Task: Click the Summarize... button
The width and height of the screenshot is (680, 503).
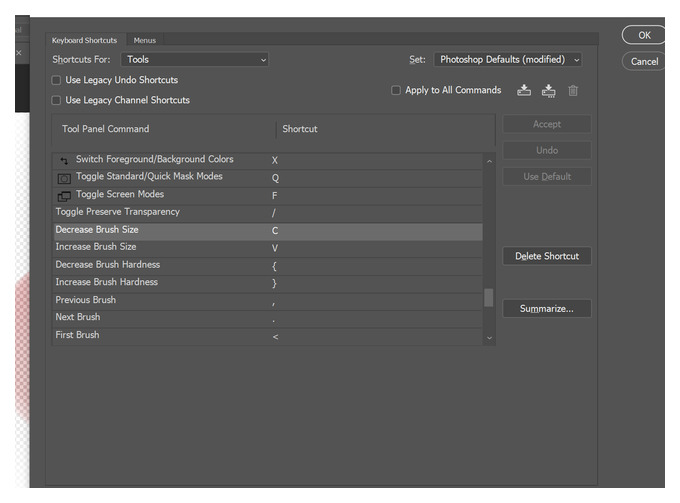Action: pos(547,309)
